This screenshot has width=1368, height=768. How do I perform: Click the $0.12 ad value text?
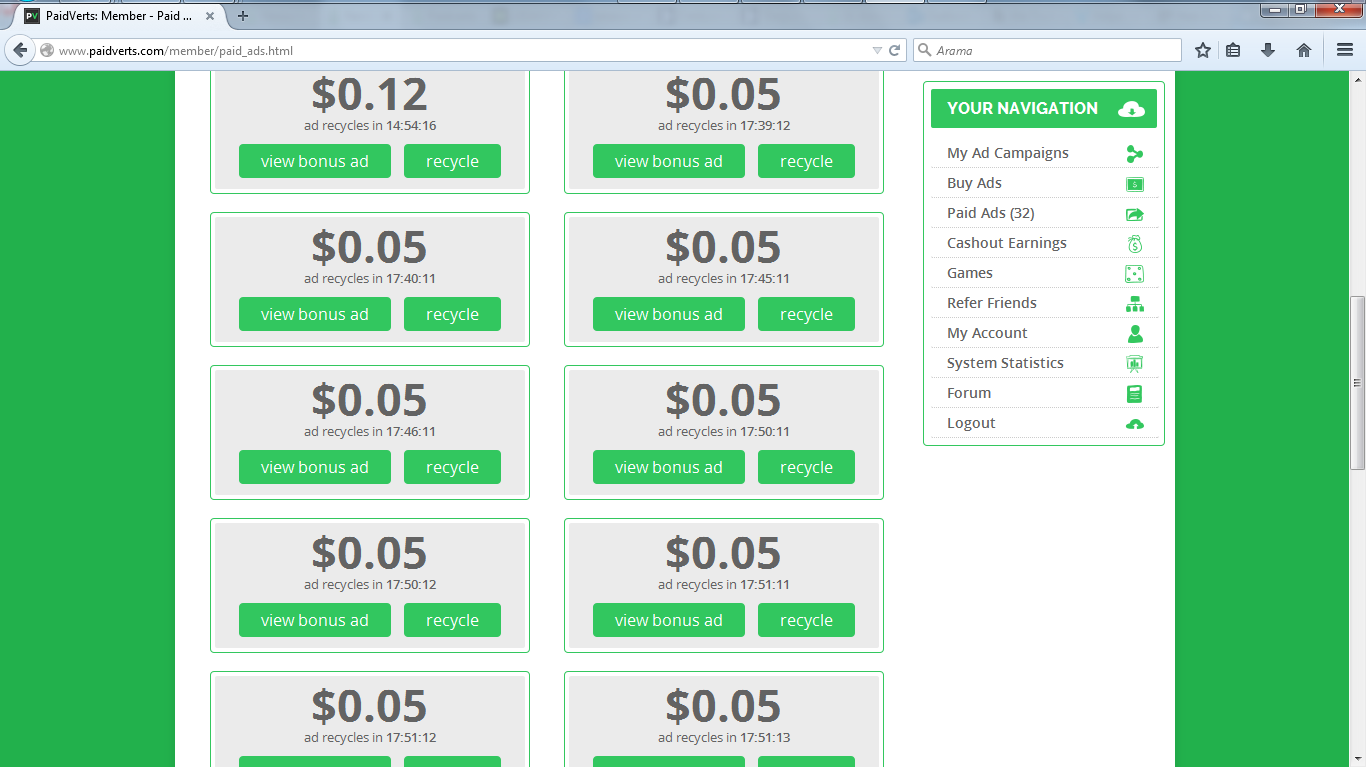[x=370, y=94]
